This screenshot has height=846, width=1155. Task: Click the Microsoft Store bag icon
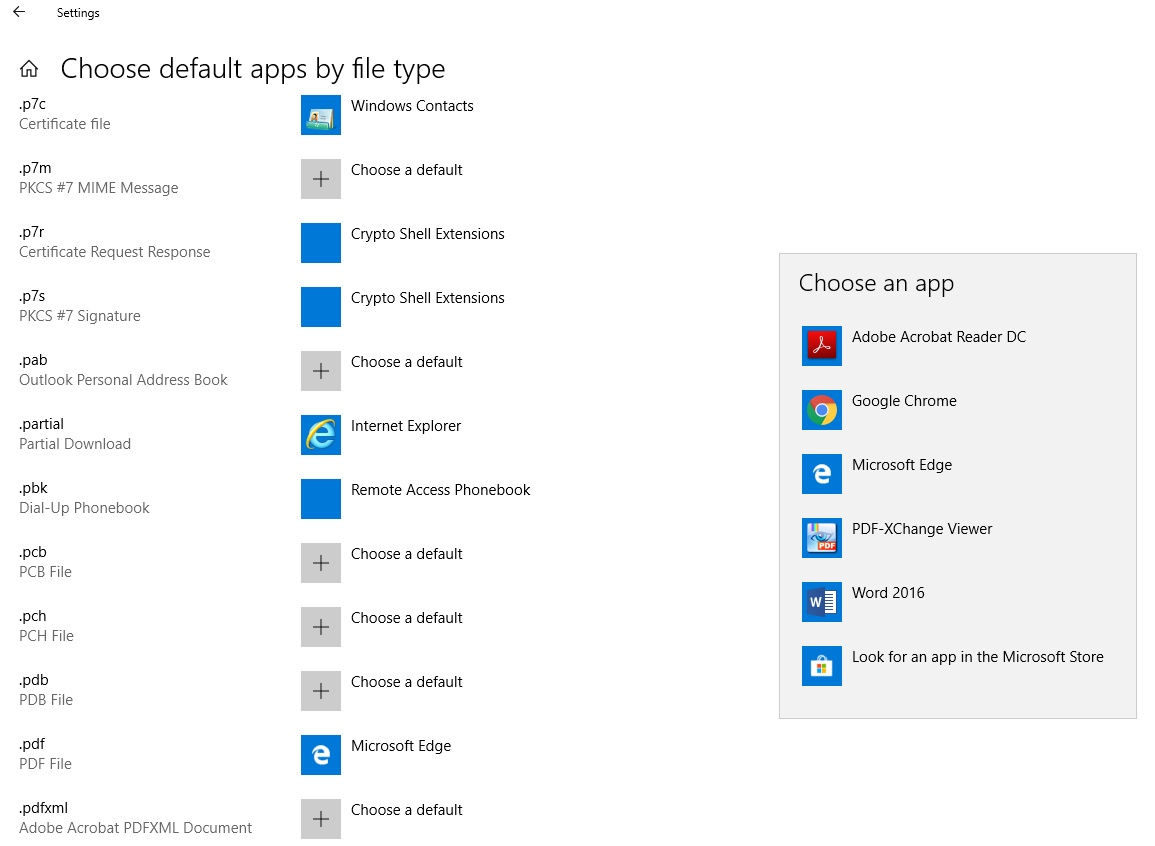[x=821, y=666]
